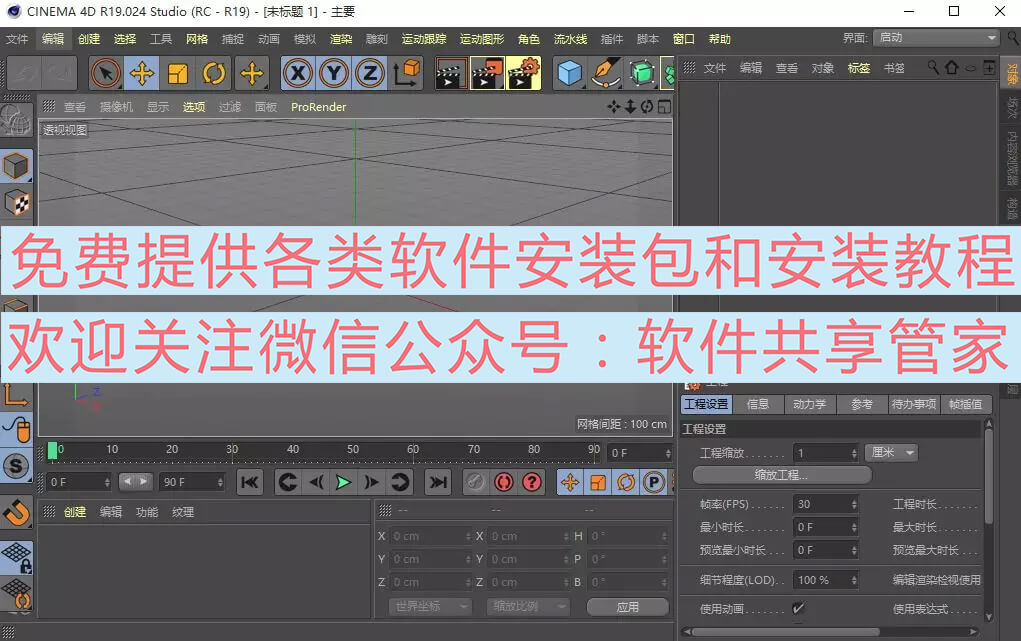Switch to Model mode cube icon
The image size is (1021, 641).
pyautogui.click(x=16, y=167)
